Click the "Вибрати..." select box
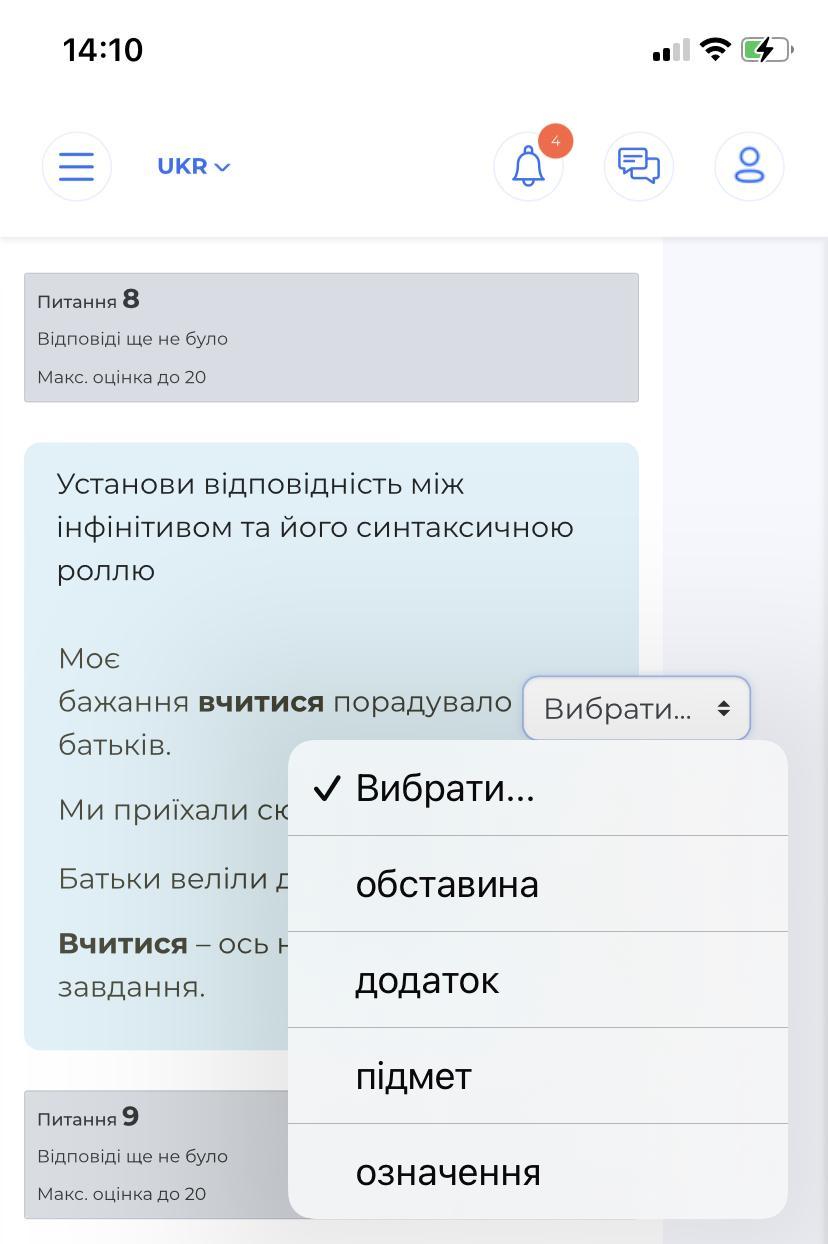The height and width of the screenshot is (1244, 828). [636, 709]
